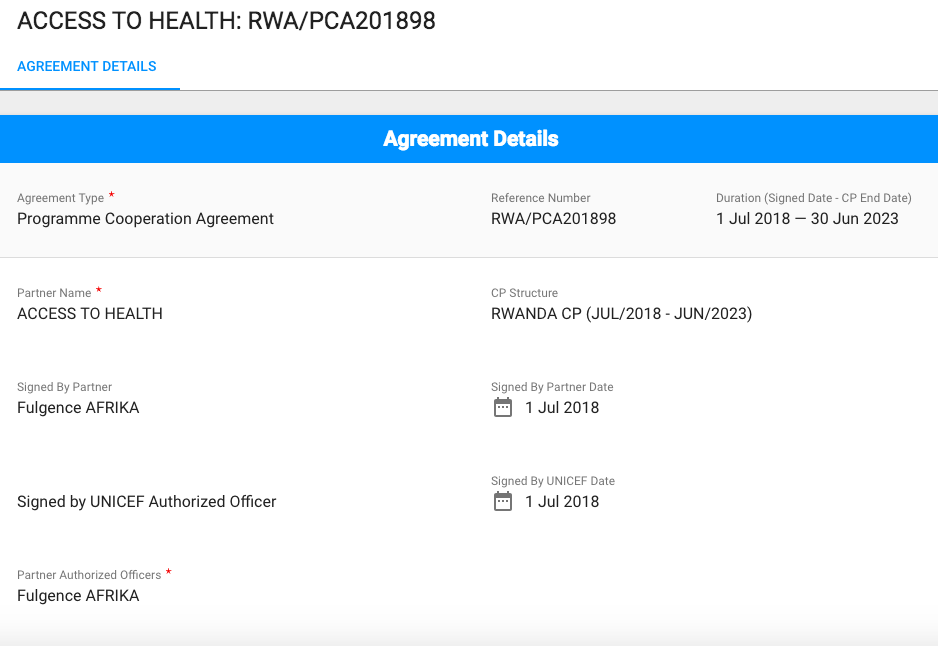
Task: Click the Signed By UNICEF Date value 1 Jul 2018
Action: click(562, 502)
